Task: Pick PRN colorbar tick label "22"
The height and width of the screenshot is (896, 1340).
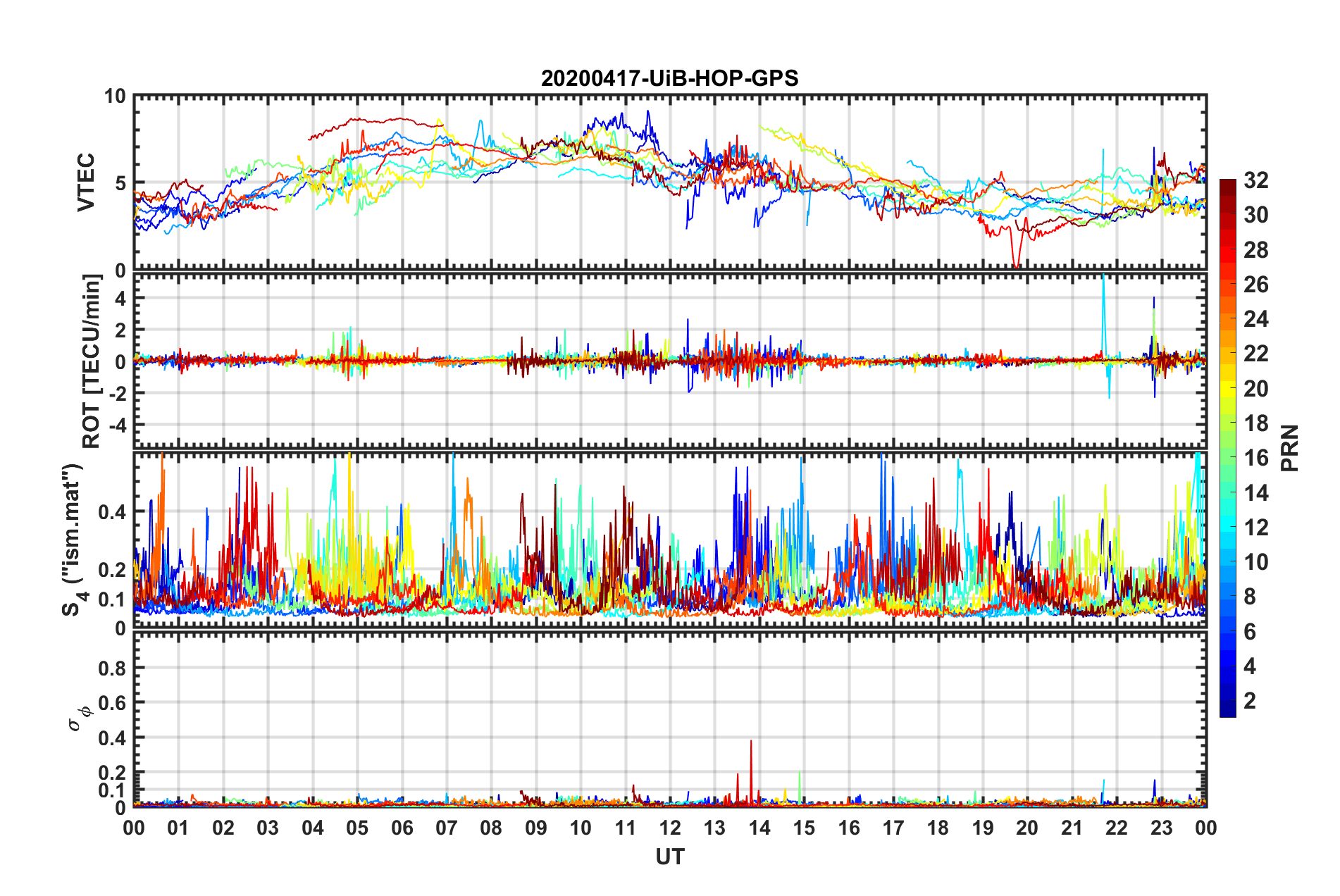Action: 1256,354
